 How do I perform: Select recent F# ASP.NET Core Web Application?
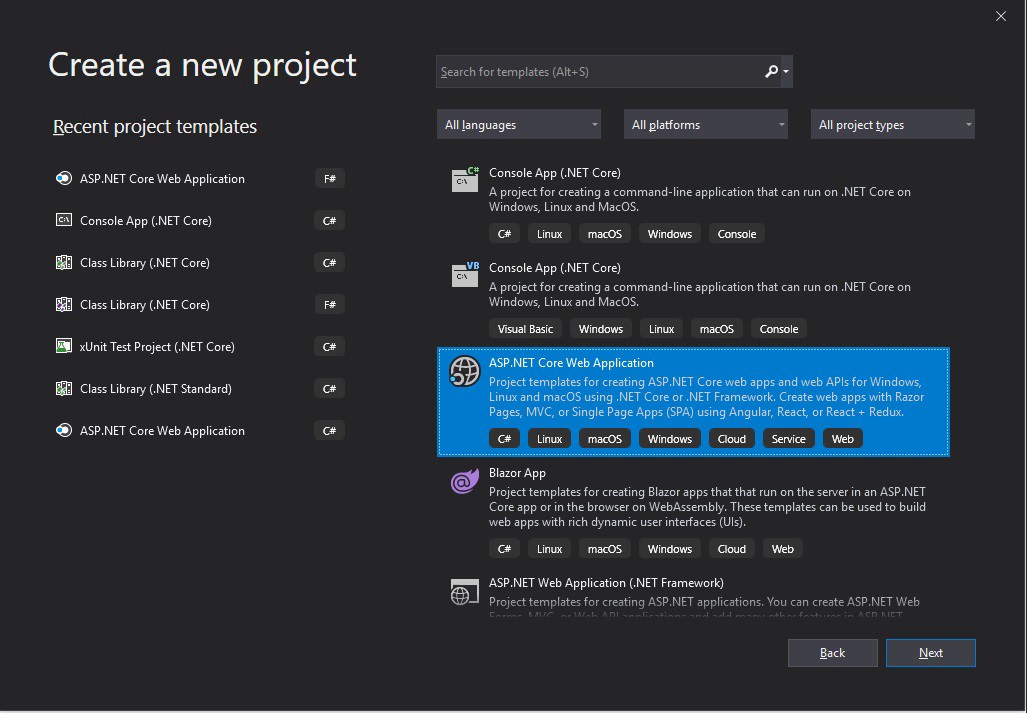point(162,179)
